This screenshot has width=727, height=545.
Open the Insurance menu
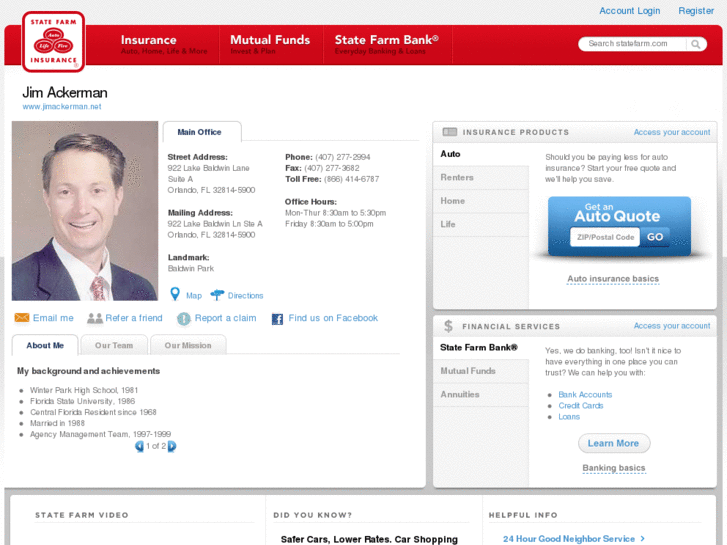coord(164,45)
